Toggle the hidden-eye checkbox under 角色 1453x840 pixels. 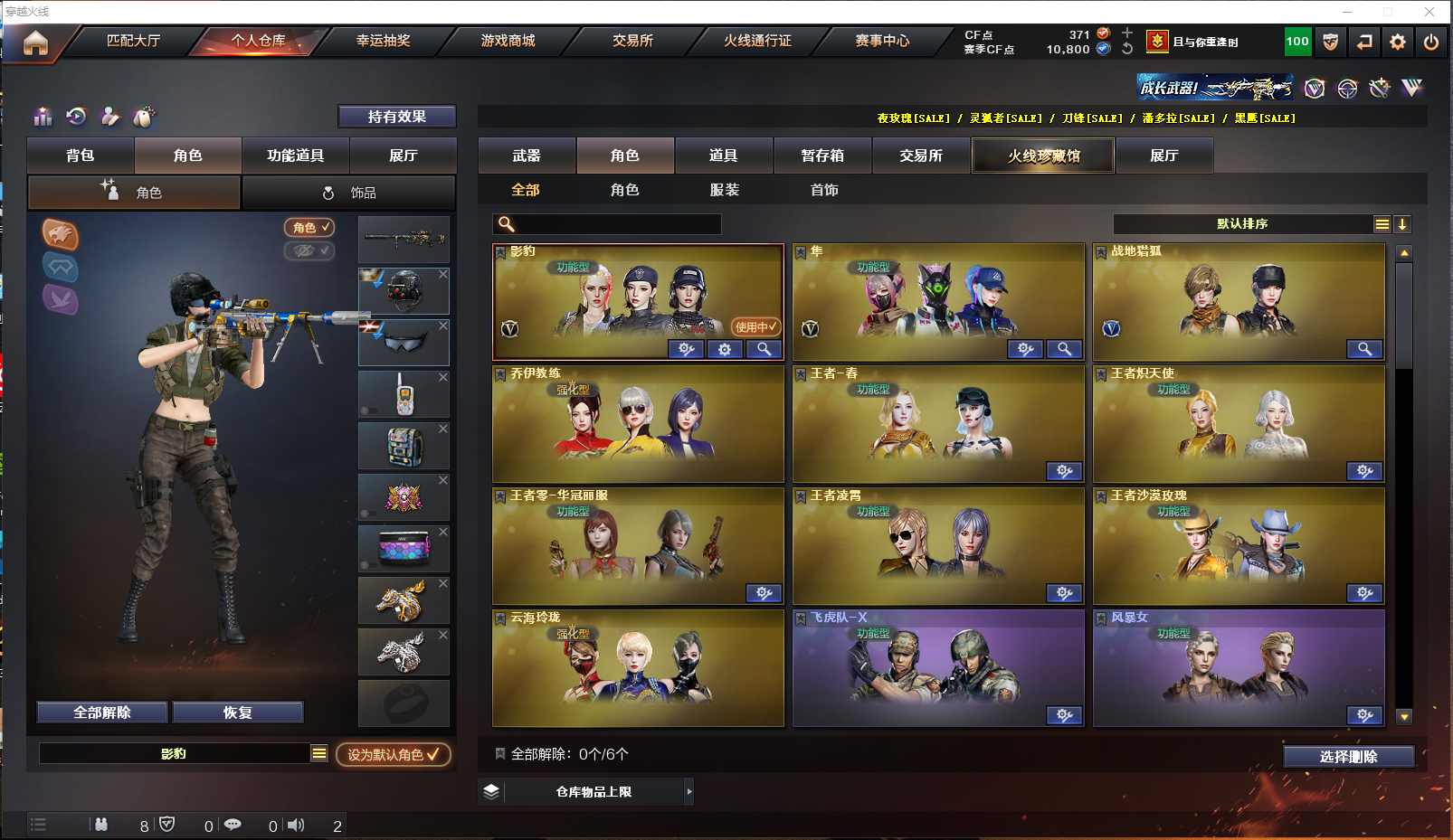[309, 250]
